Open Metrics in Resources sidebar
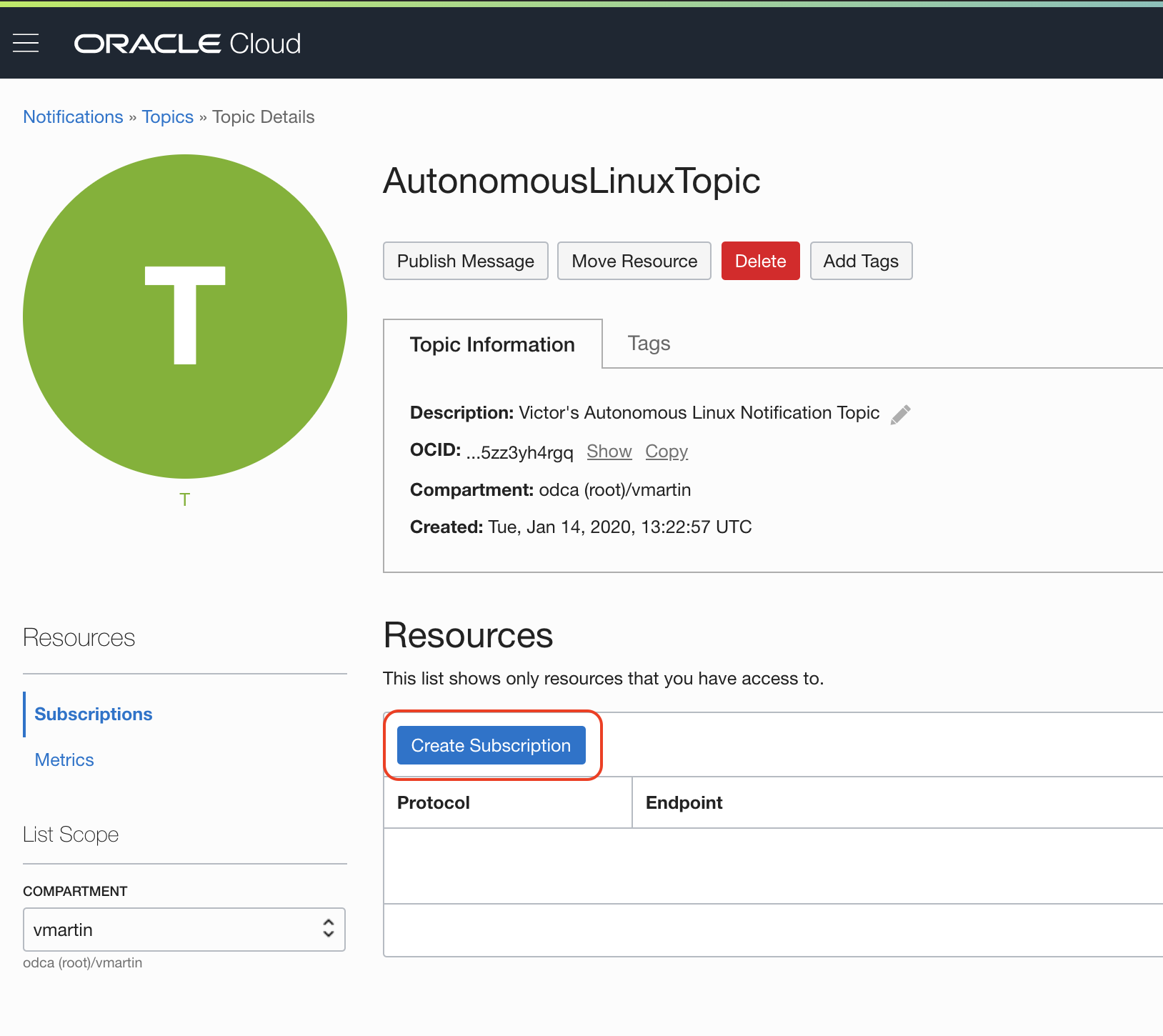1163x1036 pixels. [64, 759]
